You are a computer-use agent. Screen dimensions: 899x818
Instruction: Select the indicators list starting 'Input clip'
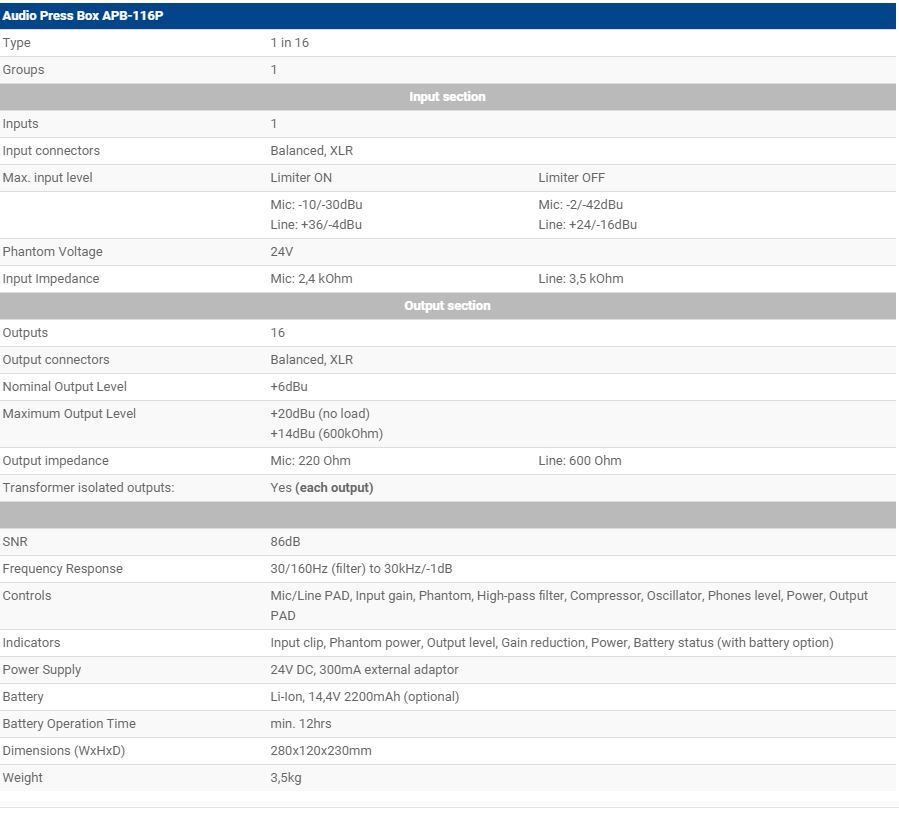click(x=552, y=643)
